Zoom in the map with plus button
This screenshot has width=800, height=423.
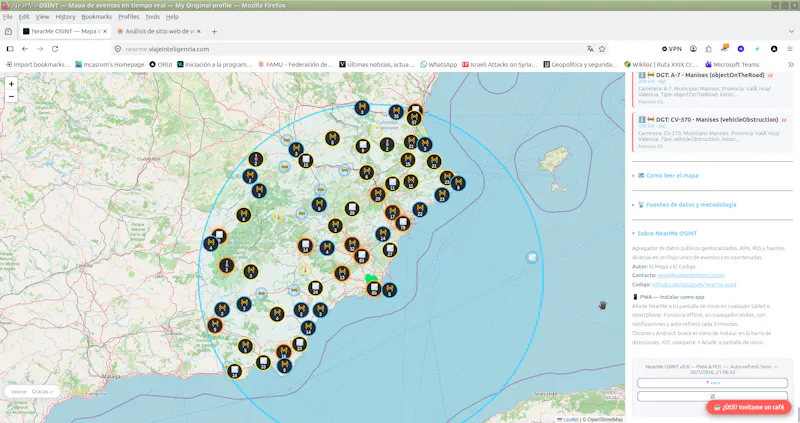(x=11, y=84)
